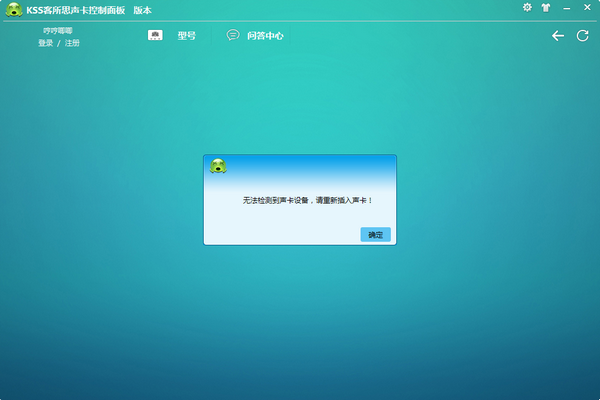Image resolution: width=600 pixels, height=400 pixels.
Task: Open the skin changer shirt icon
Action: click(x=546, y=7)
